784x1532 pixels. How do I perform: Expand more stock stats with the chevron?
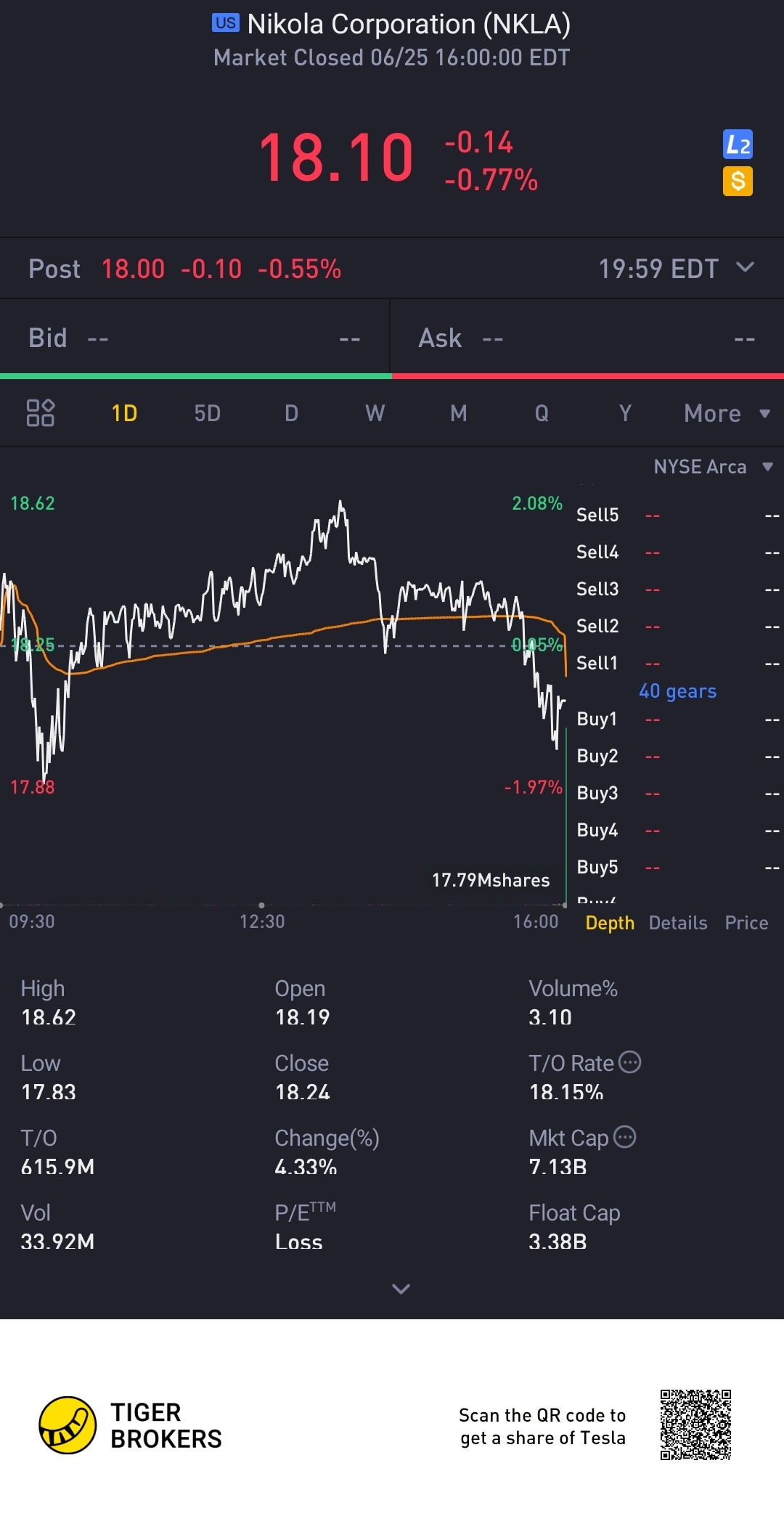401,1289
